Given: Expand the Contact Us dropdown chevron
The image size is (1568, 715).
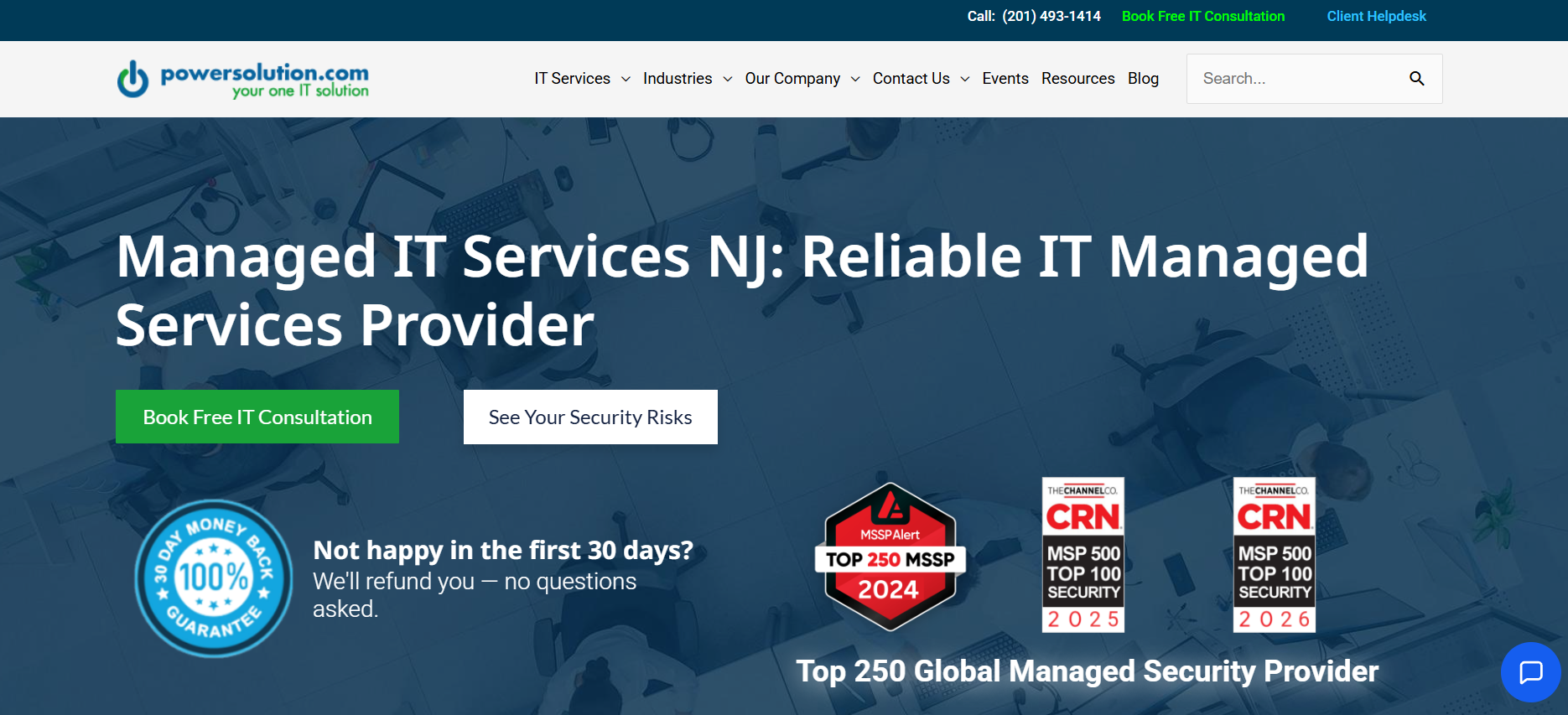Looking at the screenshot, I should [x=965, y=79].
